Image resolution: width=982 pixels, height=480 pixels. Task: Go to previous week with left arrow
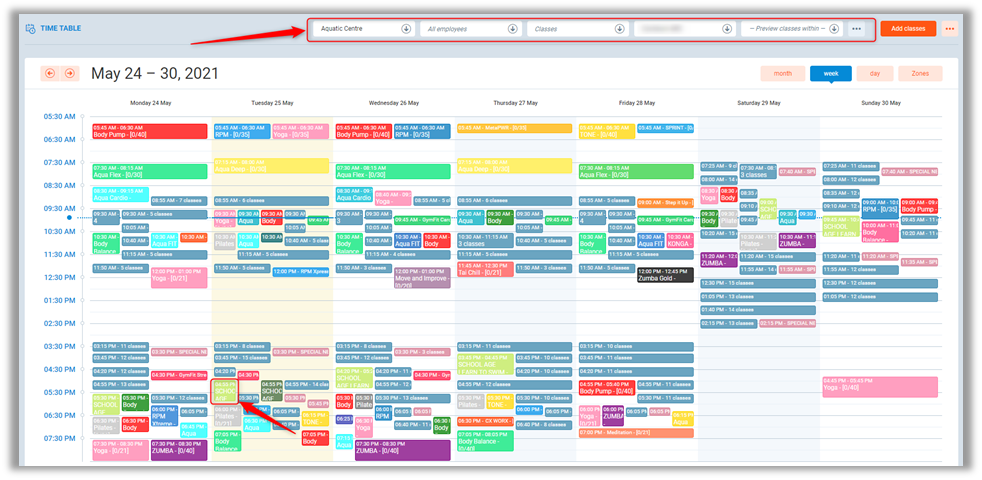coord(50,74)
